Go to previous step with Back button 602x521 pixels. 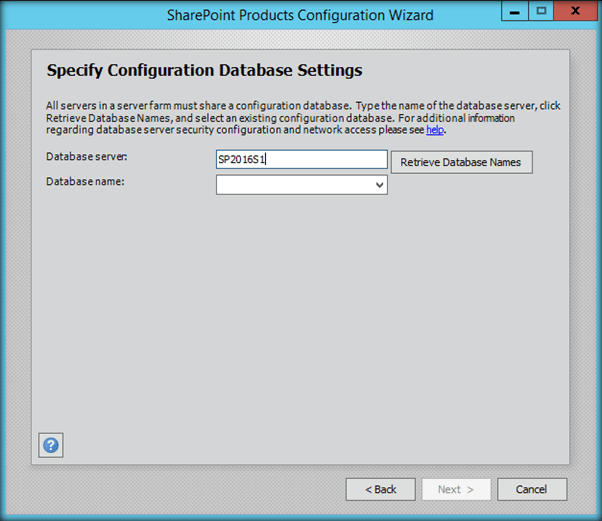point(380,489)
